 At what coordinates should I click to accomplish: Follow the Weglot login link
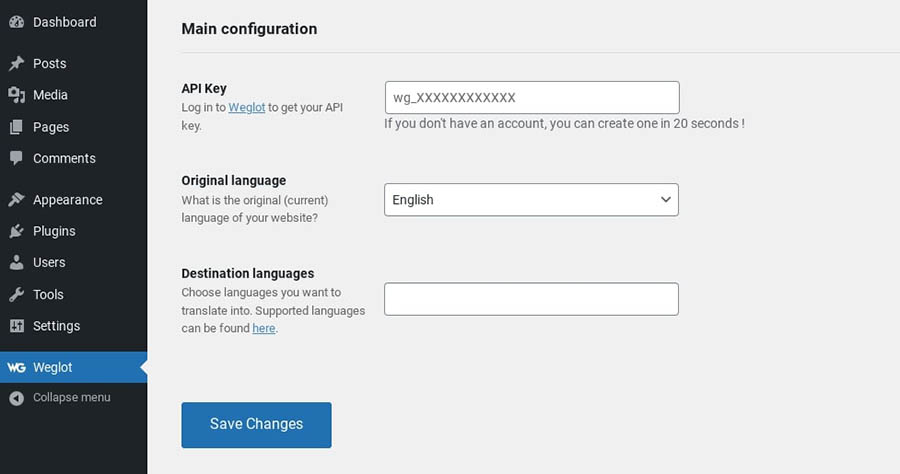point(246,107)
